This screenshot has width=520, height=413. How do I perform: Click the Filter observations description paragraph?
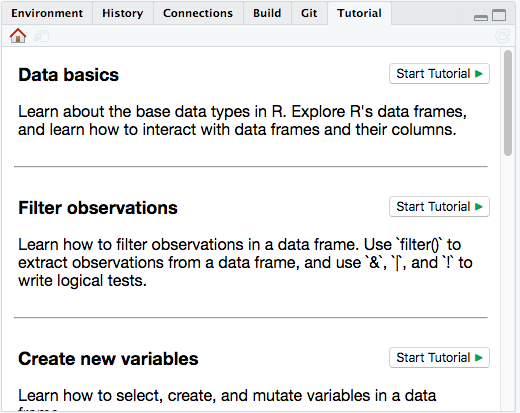point(245,263)
